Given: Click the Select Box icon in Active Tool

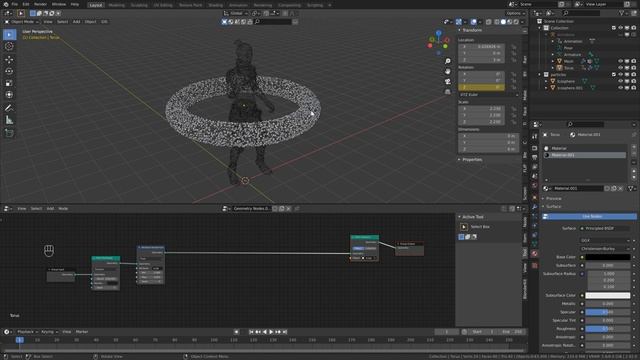Looking at the screenshot, I should click(464, 227).
